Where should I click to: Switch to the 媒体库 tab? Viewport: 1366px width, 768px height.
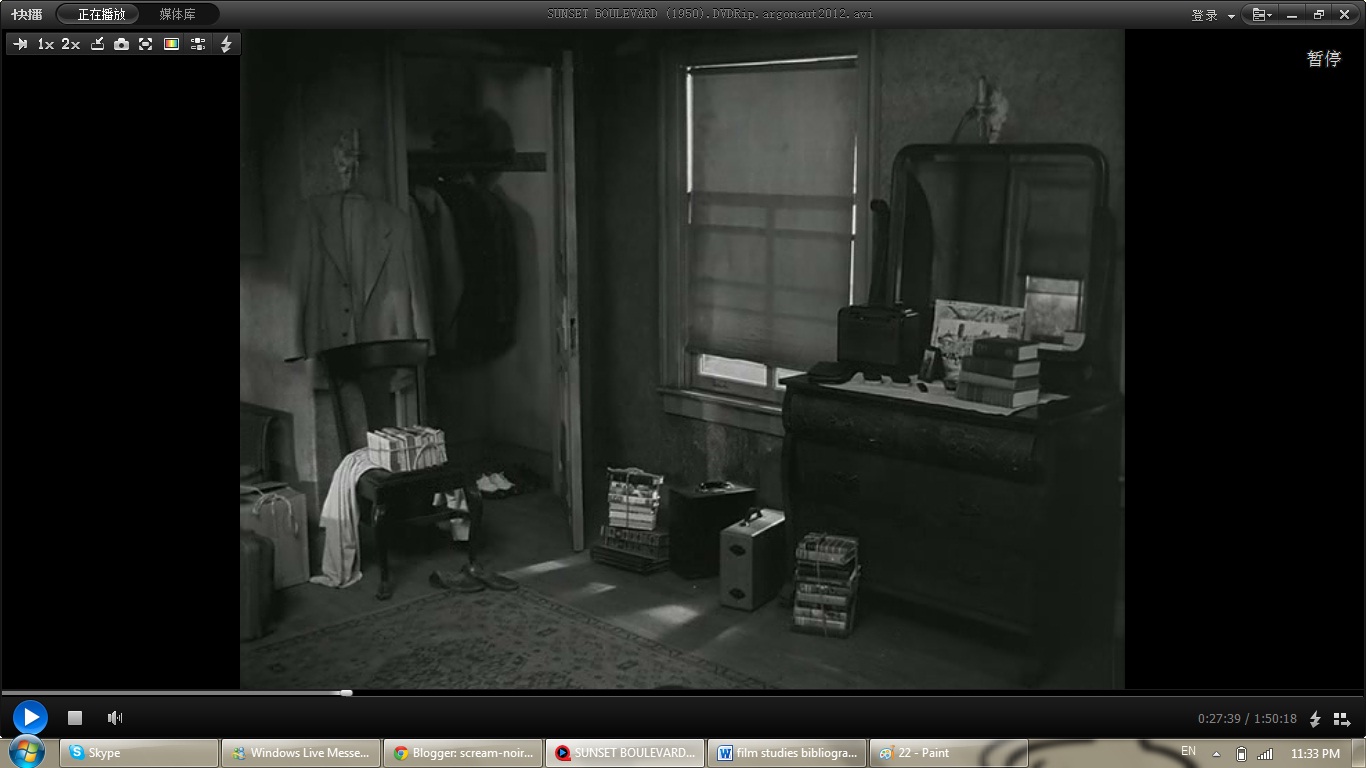pos(178,14)
